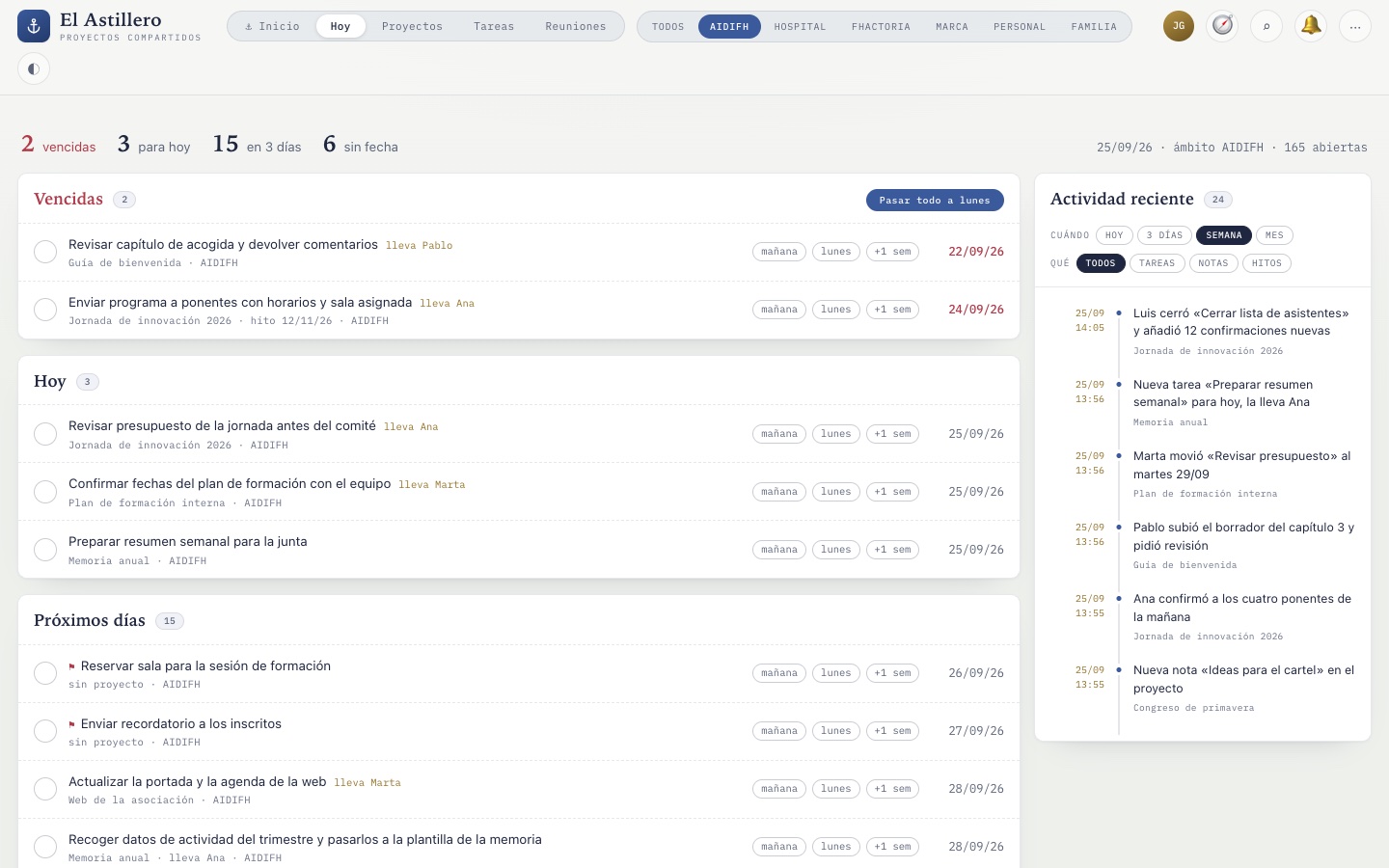The width and height of the screenshot is (1389, 868).
Task: Click the El Astillero anchor logo
Action: pyautogui.click(x=34, y=26)
